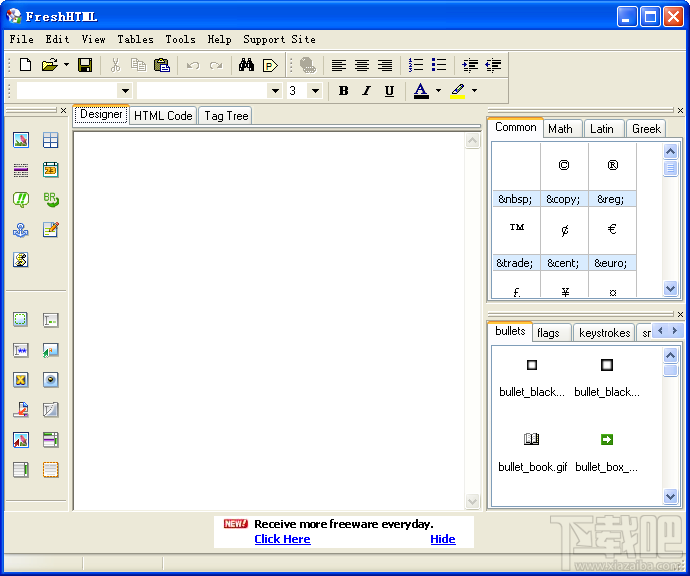Insert date calendar icon
The height and width of the screenshot is (576, 690).
[x=51, y=170]
